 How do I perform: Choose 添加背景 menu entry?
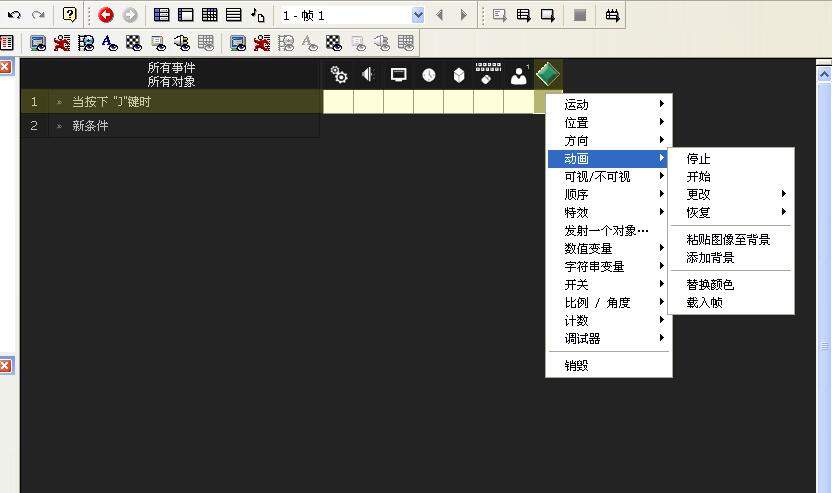click(731, 257)
